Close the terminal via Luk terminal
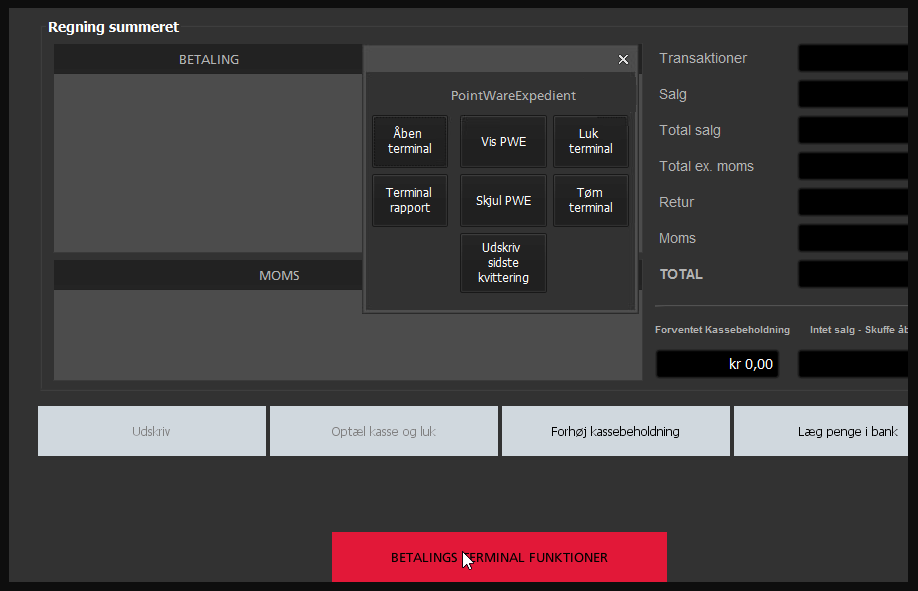 pyautogui.click(x=591, y=141)
